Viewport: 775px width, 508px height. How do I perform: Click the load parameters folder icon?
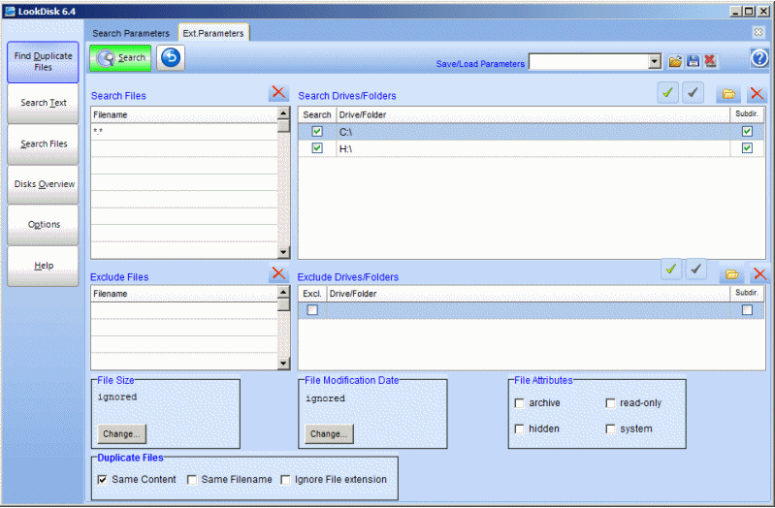[x=675, y=61]
